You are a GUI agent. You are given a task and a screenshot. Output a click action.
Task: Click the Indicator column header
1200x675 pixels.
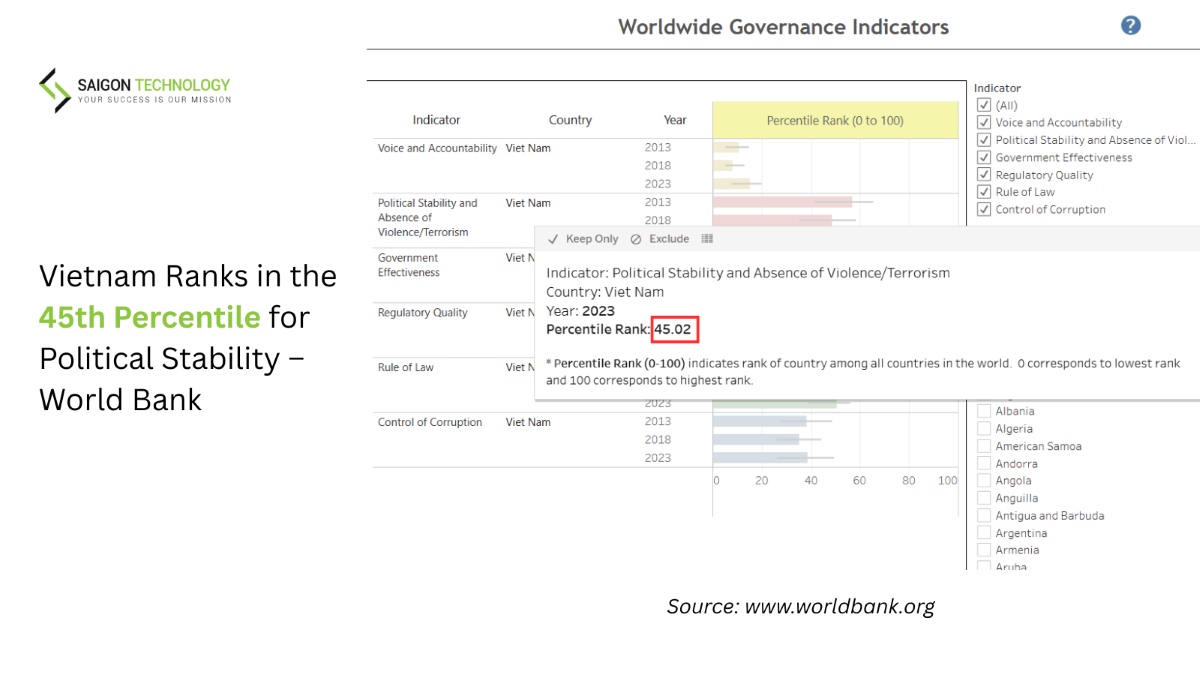tap(436, 120)
